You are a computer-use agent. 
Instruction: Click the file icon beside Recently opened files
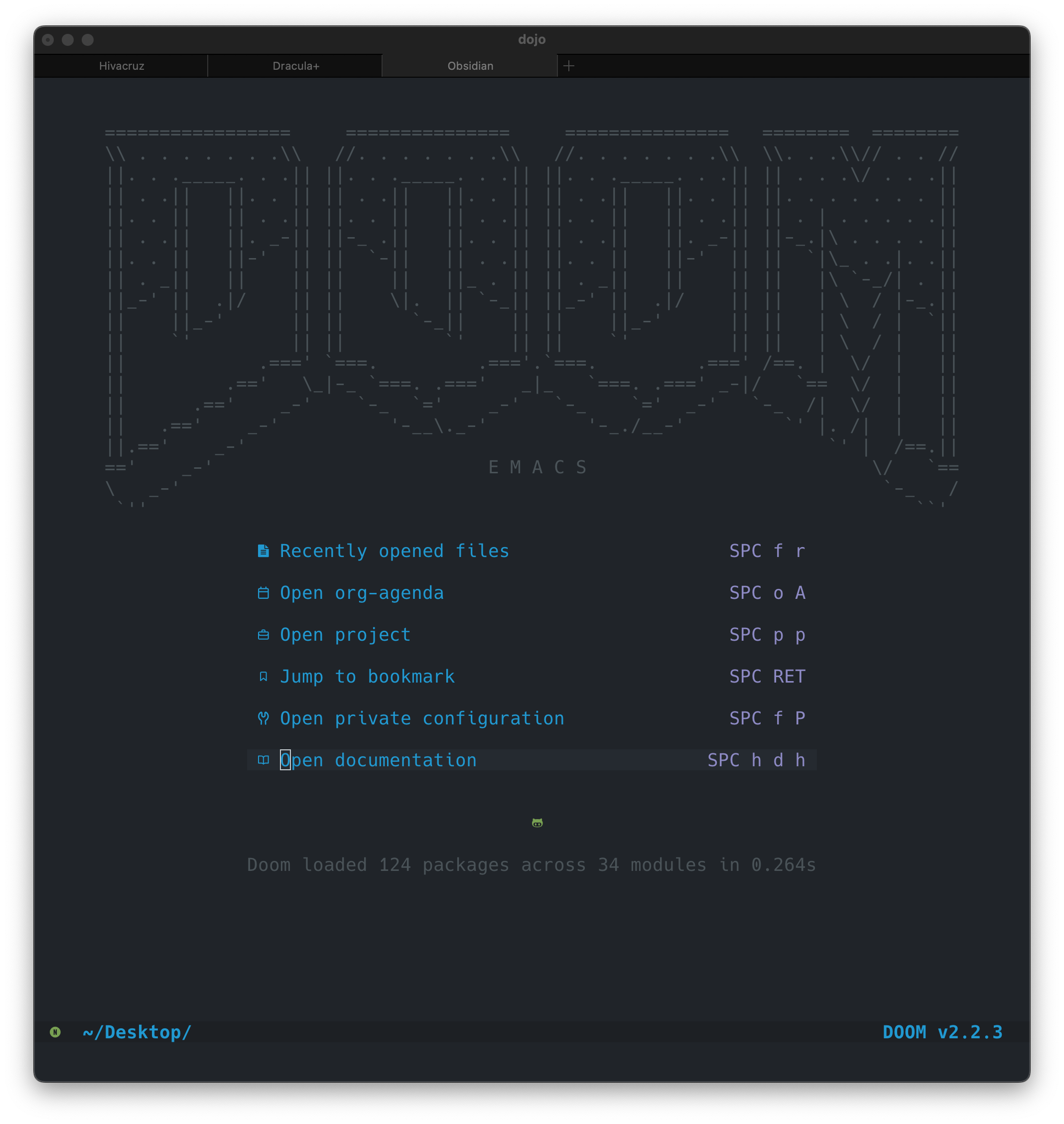(x=263, y=551)
